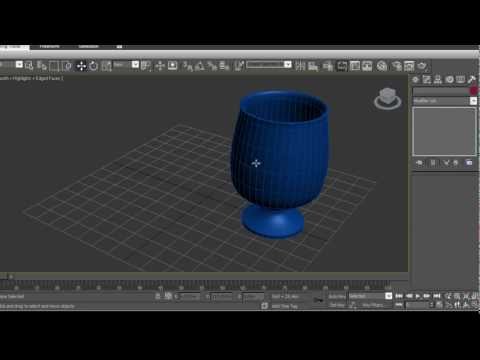Choose the Select and Scale tool
This screenshot has width=480, height=360.
click(x=106, y=66)
